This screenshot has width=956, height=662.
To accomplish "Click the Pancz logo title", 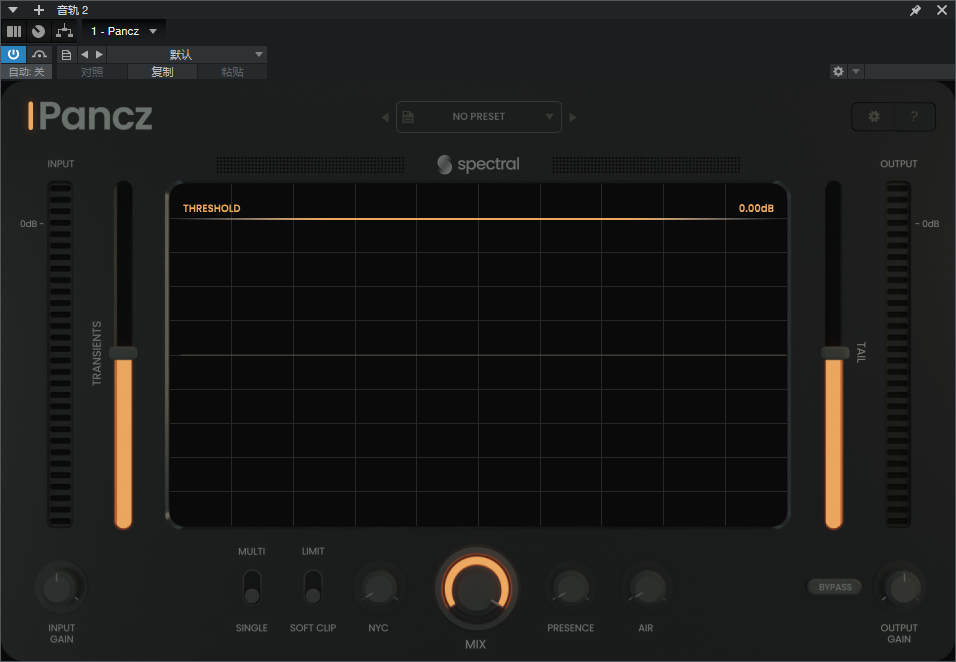I will click(x=90, y=116).
